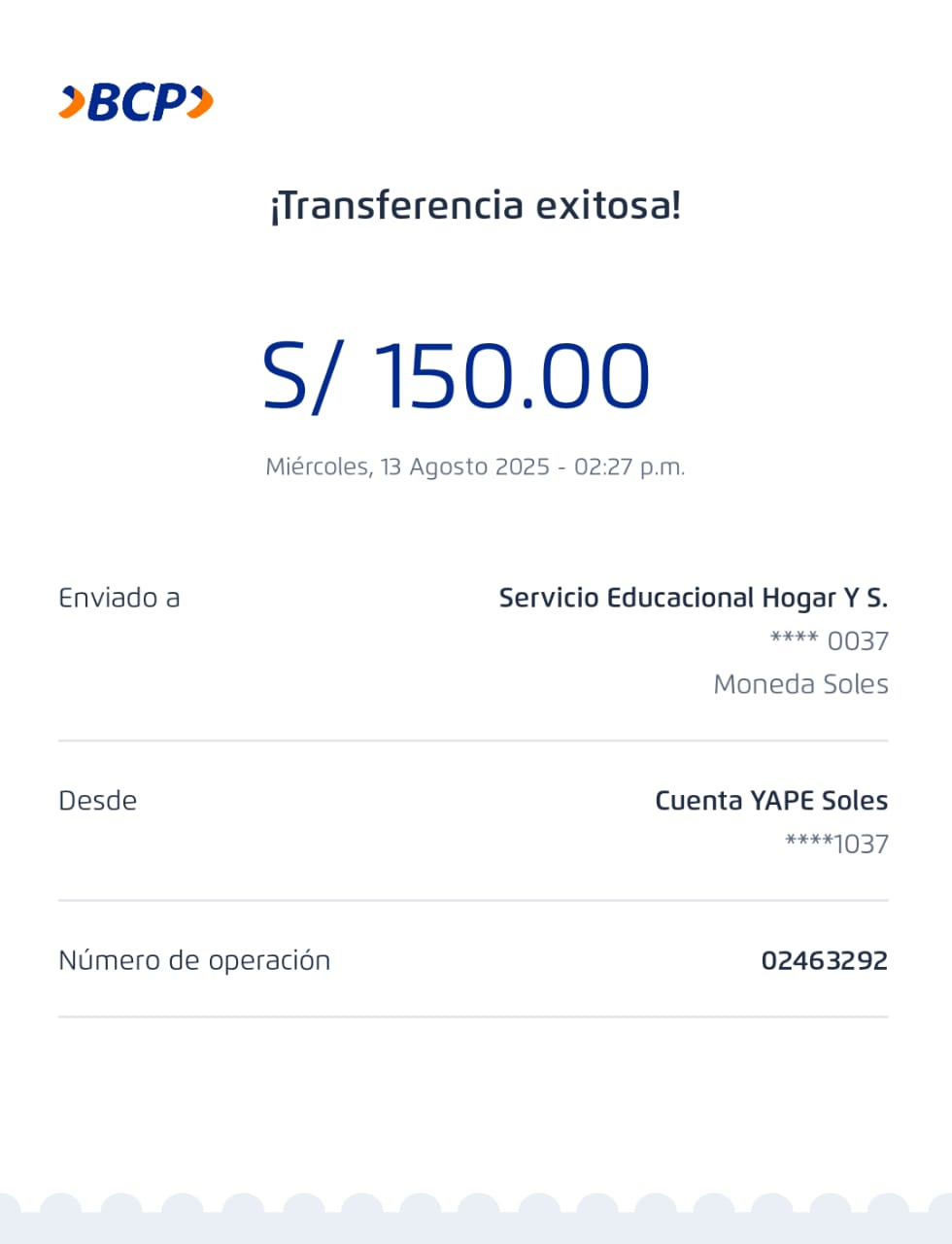Click the Desde label
The height and width of the screenshot is (1244, 952).
point(98,801)
